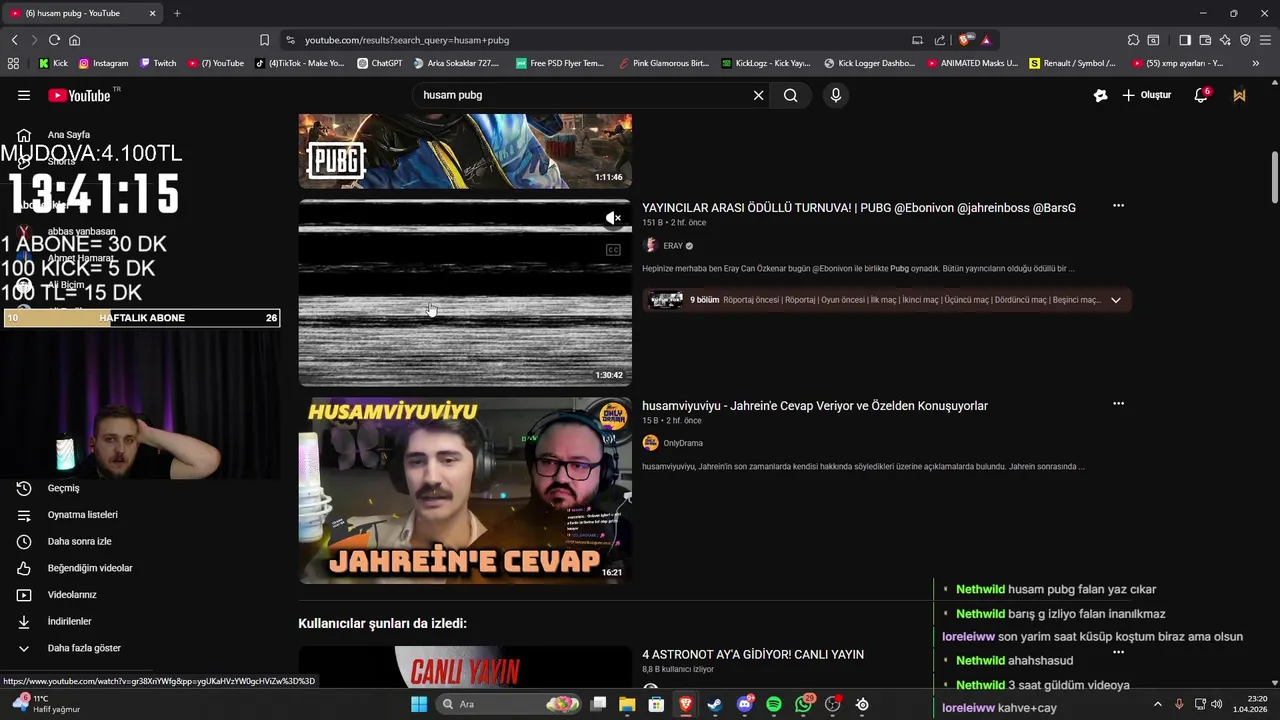1280x720 pixels.
Task: Bookmark this page icon in the address bar
Action: [x=264, y=40]
